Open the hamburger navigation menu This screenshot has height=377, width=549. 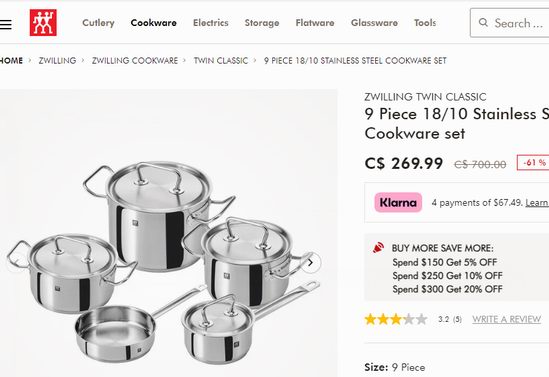tap(6, 24)
